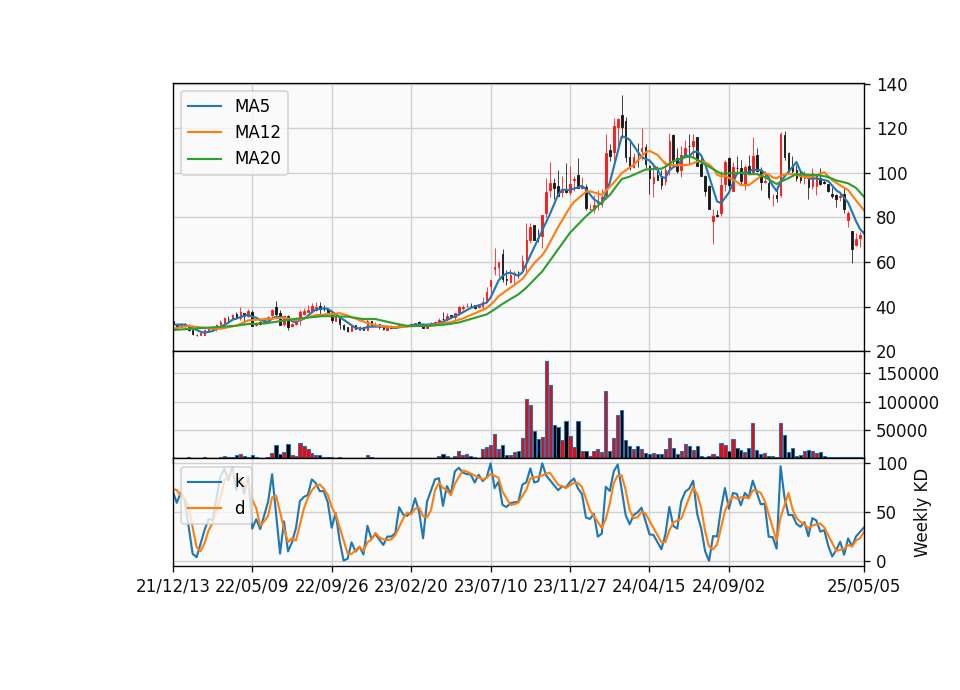Click the MA12 legend label
The height and width of the screenshot is (690, 960).
pos(257,132)
